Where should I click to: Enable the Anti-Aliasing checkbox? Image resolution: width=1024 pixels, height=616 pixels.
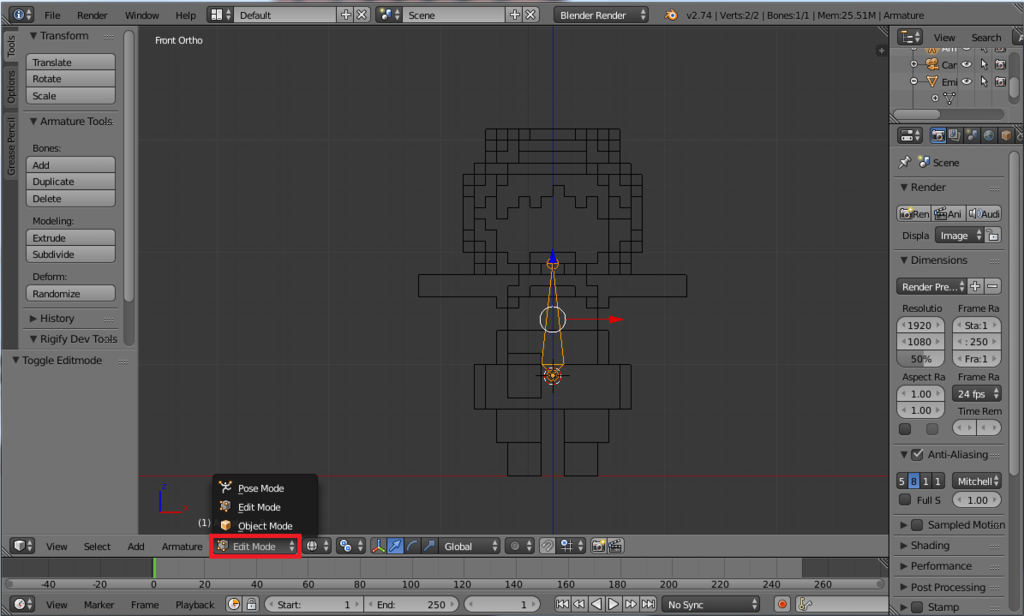click(x=917, y=454)
